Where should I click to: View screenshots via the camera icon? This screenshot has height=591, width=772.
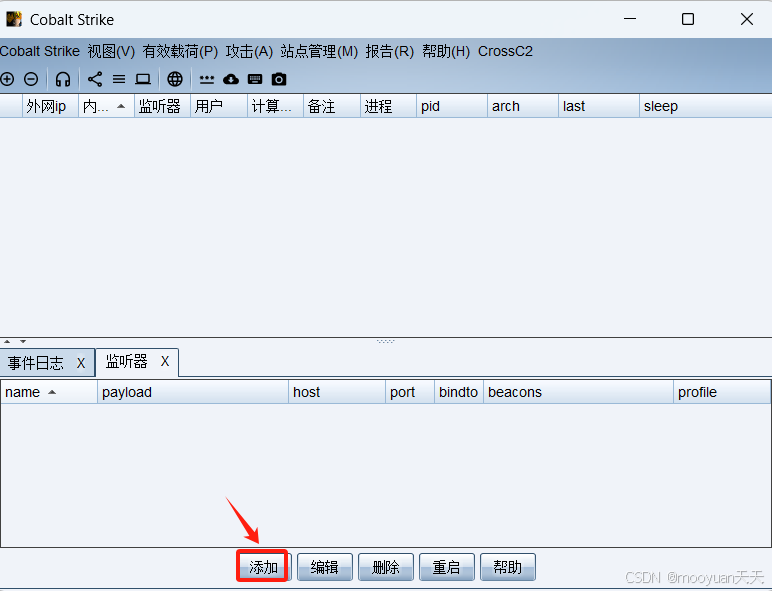tap(279, 79)
